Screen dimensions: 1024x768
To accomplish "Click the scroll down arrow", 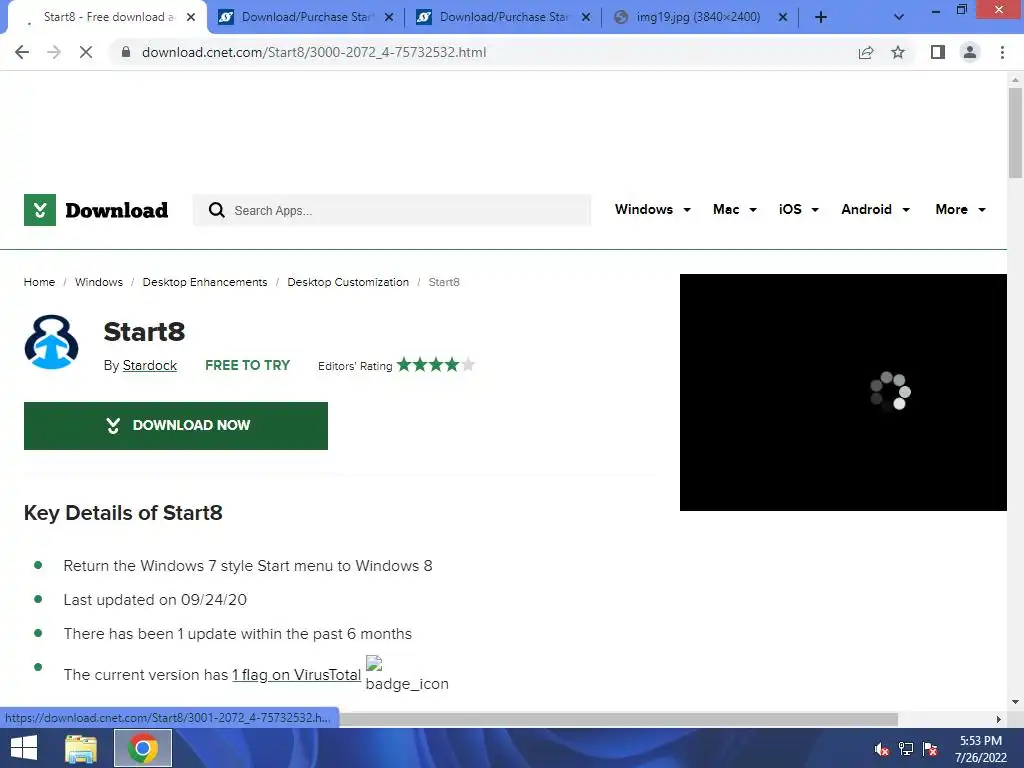I will click(x=1015, y=702).
